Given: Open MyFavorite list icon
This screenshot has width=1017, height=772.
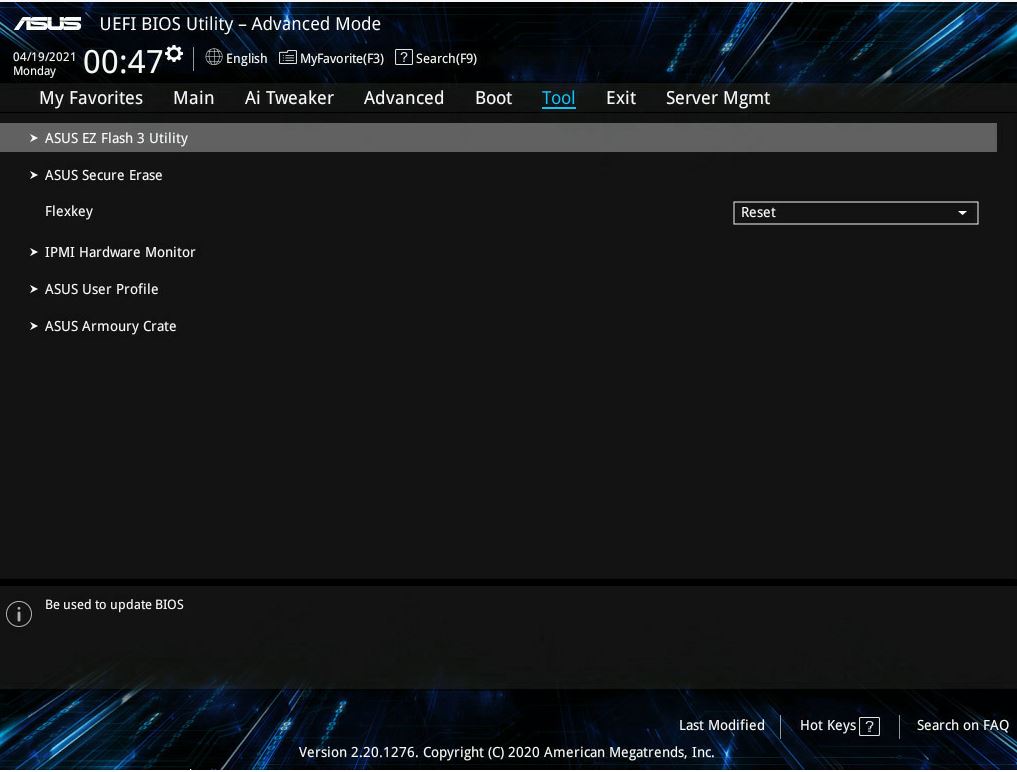Looking at the screenshot, I should (x=287, y=58).
